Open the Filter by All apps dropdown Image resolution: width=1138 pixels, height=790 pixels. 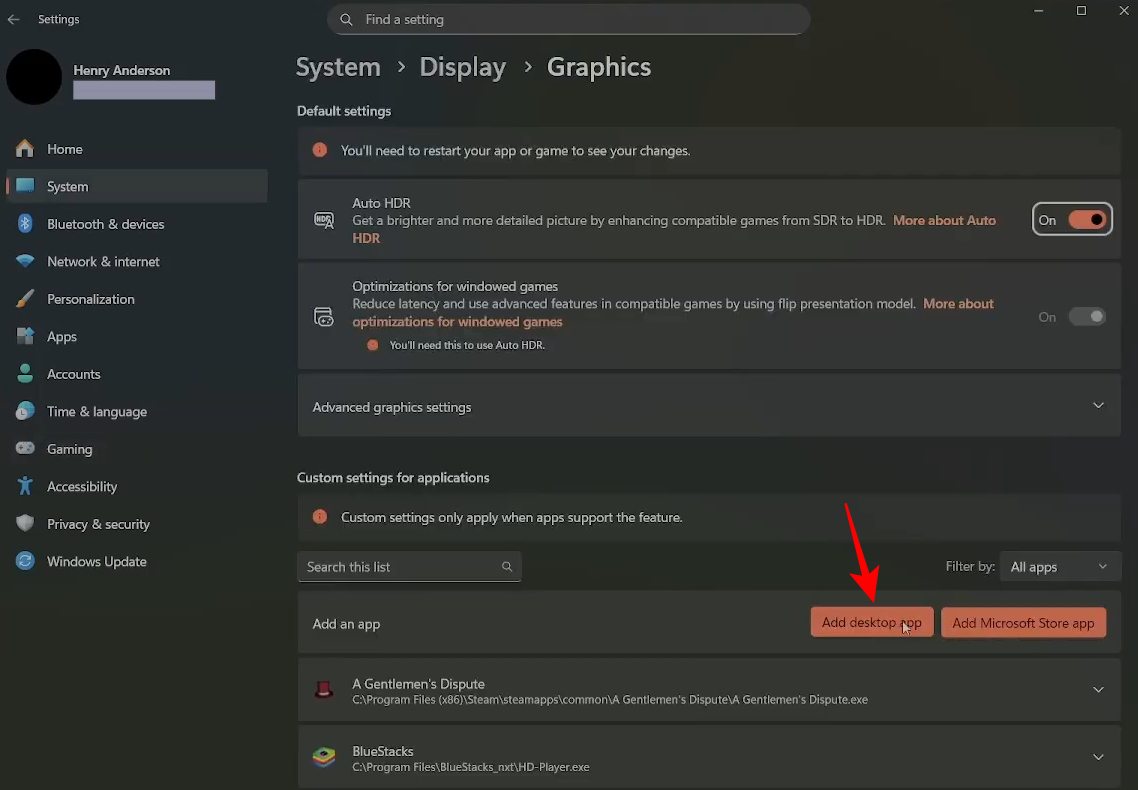pos(1058,567)
